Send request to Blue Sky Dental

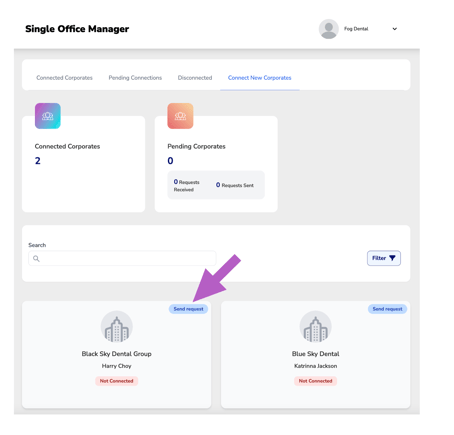(x=387, y=309)
